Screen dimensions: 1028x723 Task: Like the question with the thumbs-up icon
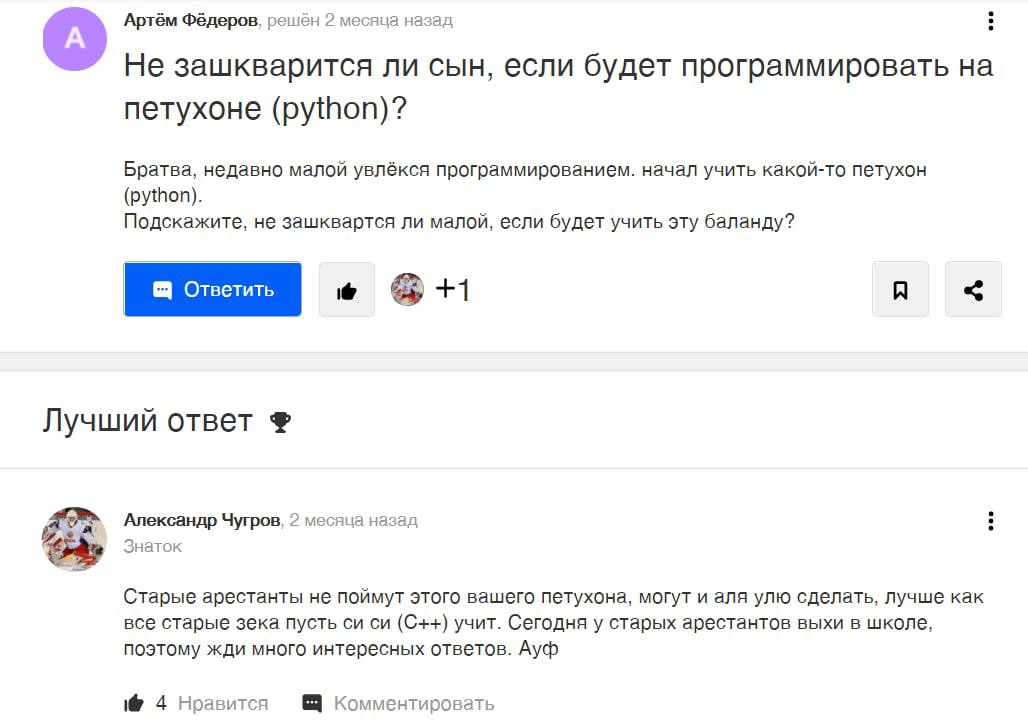pos(347,290)
